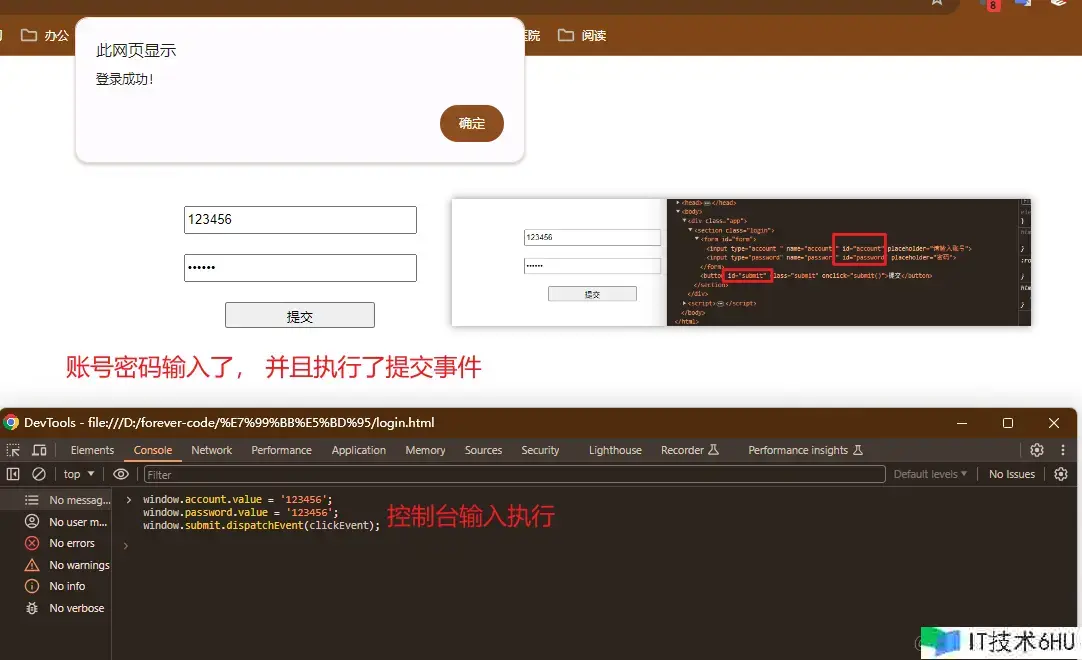Click the 提交 submit button on the page
The image size is (1082, 660).
coord(299,316)
